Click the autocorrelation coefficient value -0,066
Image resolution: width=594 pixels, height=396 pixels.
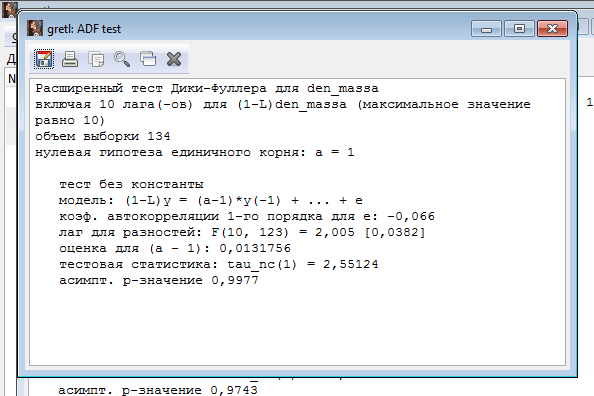(411, 216)
